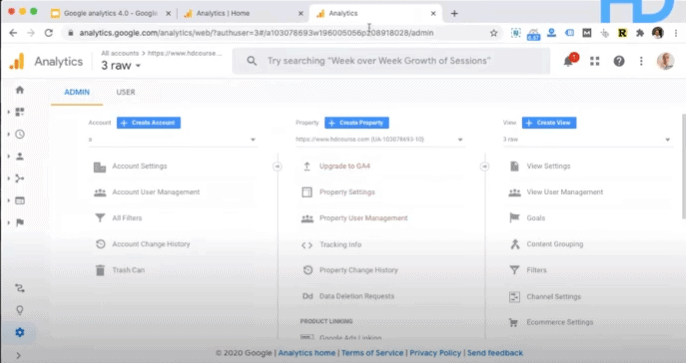Open the Audience person icon in sidebar
Image resolution: width=686 pixels, height=363 pixels.
(x=20, y=156)
